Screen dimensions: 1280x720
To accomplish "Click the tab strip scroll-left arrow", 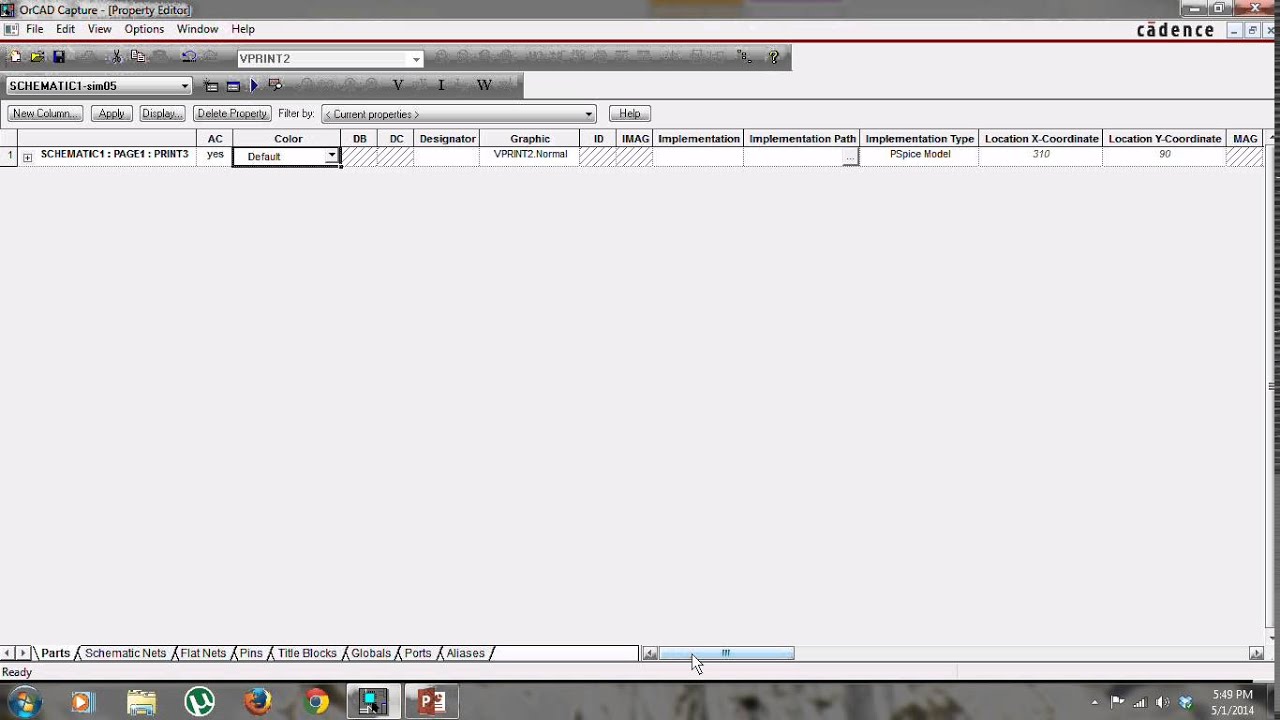I will click(x=7, y=653).
